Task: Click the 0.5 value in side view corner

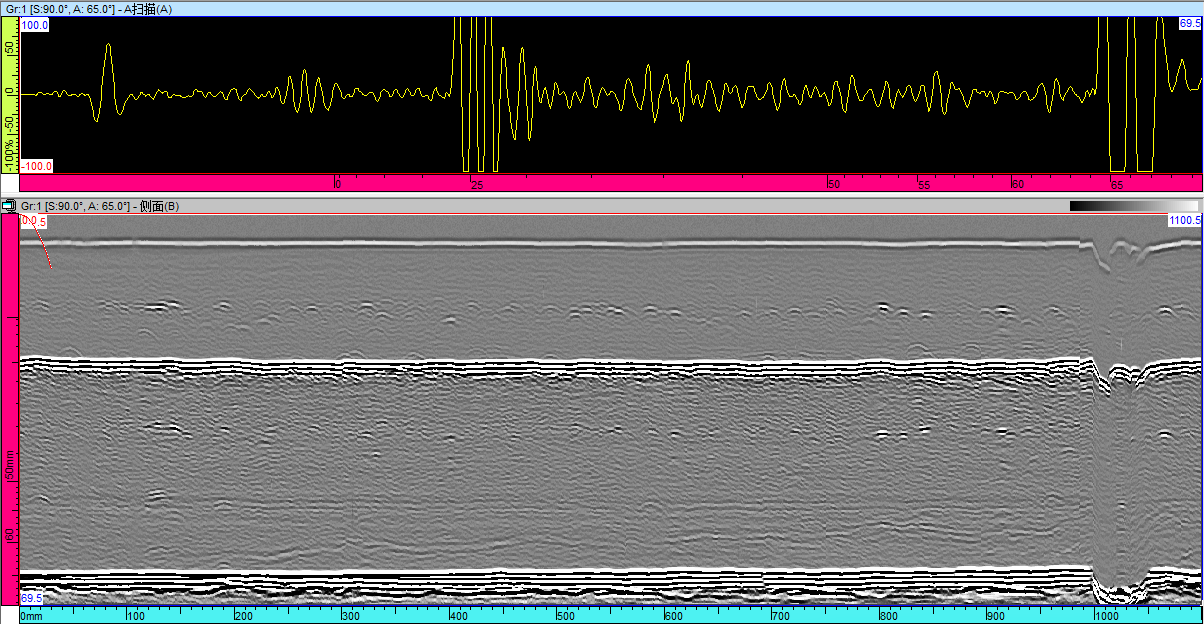Action: point(35,221)
